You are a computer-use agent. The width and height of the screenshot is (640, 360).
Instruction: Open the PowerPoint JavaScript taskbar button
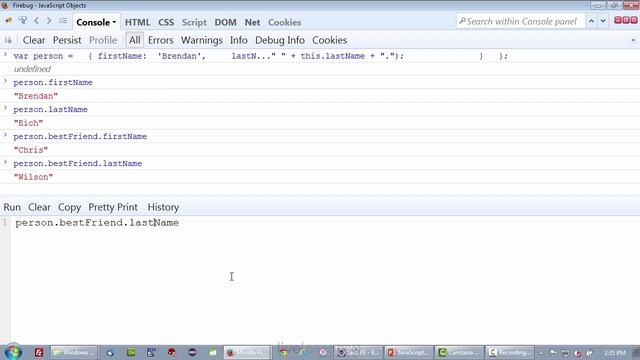pos(409,352)
